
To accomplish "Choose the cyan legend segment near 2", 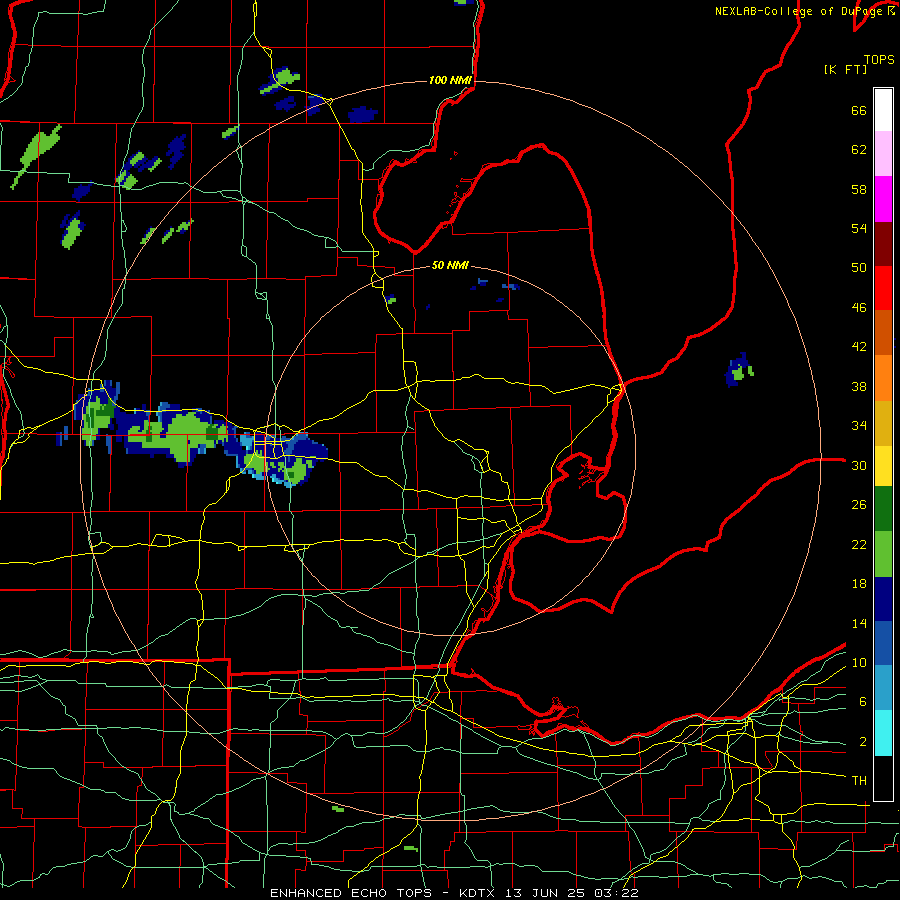I will tap(883, 733).
